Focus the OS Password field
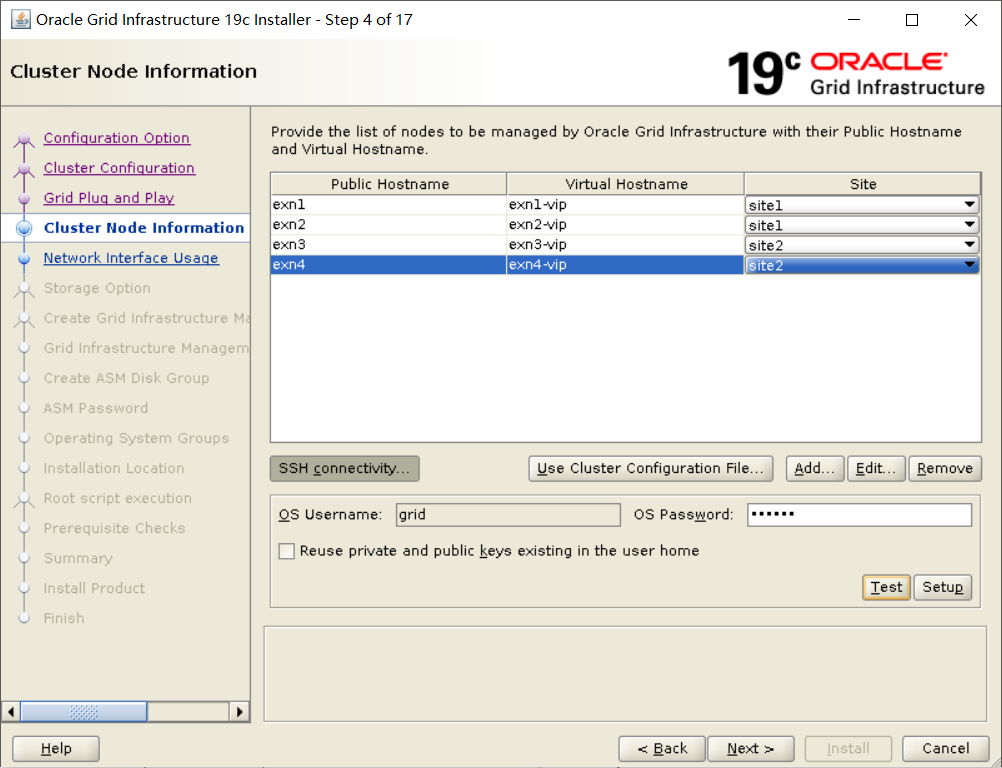1002x768 pixels. coord(859,514)
